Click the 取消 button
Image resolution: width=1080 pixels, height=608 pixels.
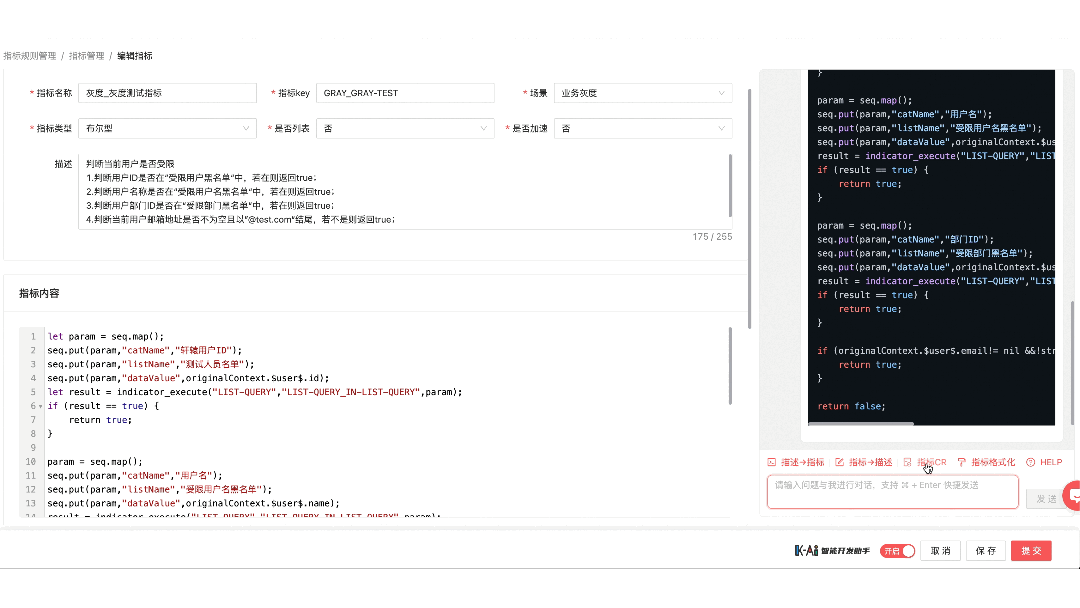coord(940,551)
